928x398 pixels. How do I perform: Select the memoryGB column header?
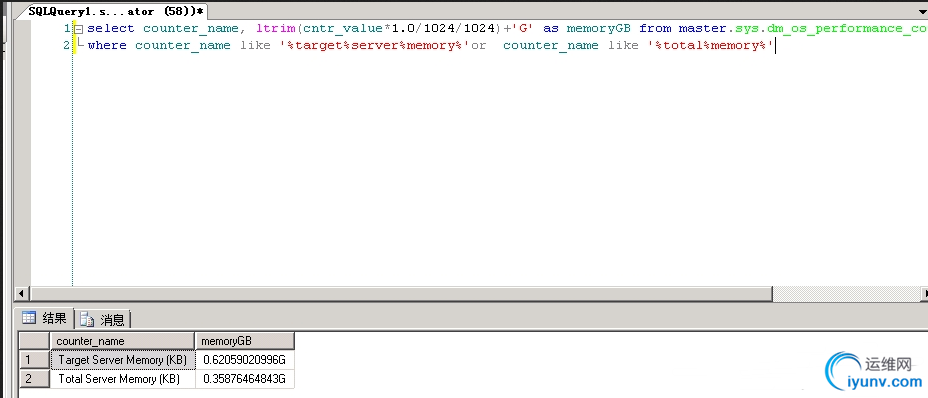tap(245, 341)
